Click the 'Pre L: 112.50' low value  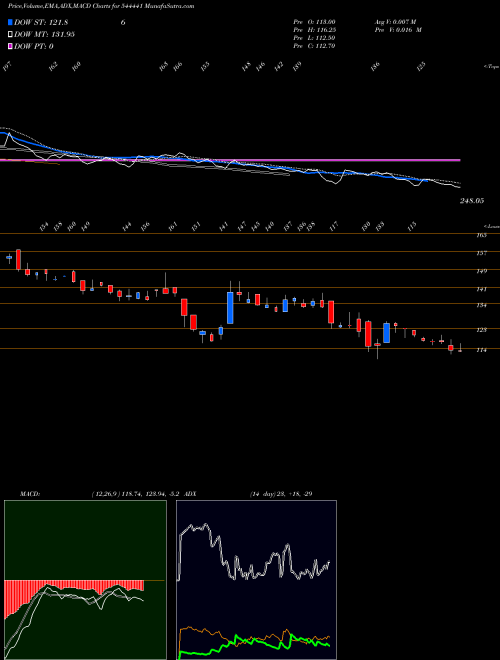(x=314, y=38)
